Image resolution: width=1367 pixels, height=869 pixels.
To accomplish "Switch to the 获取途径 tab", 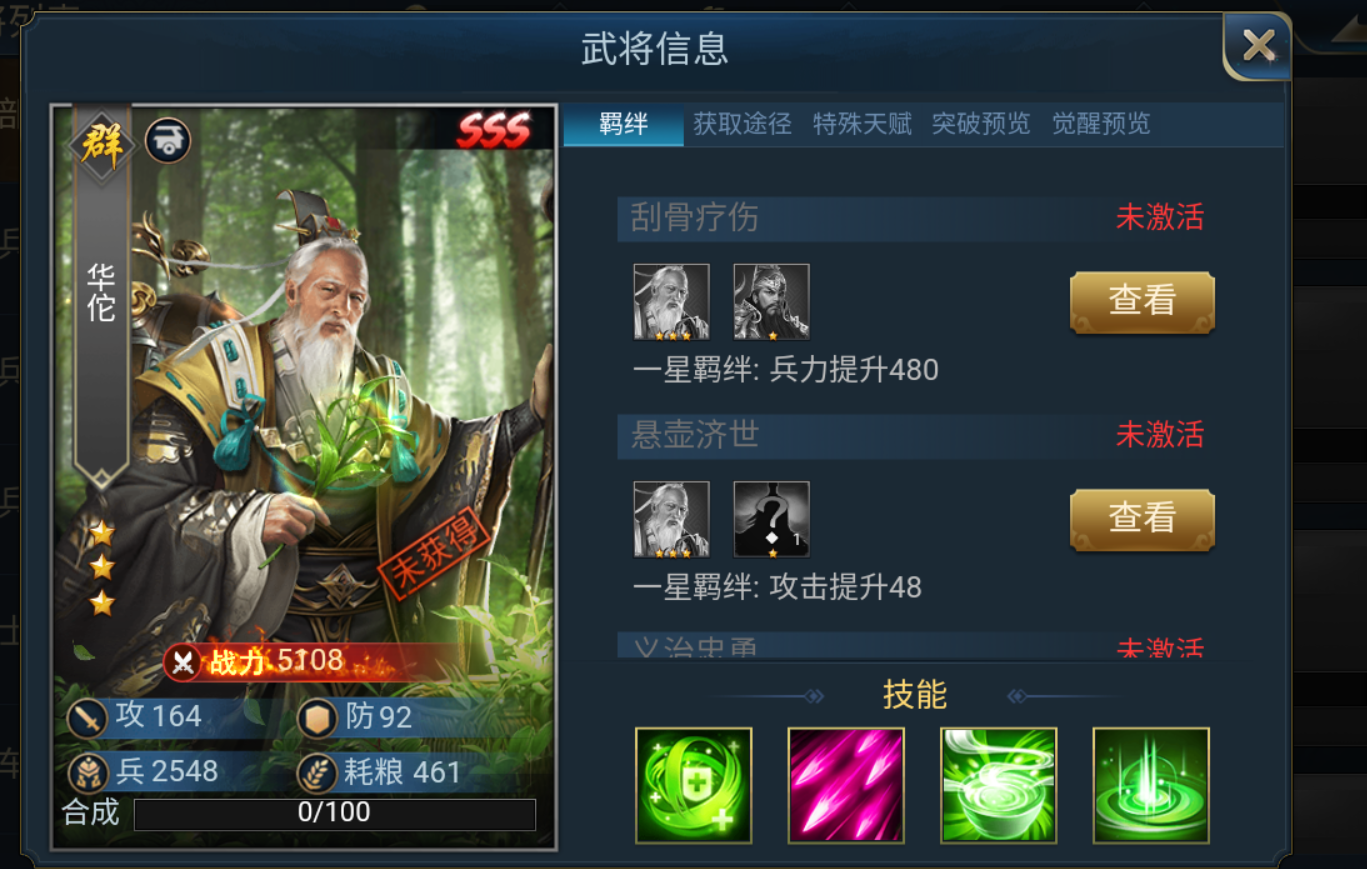I will 742,124.
